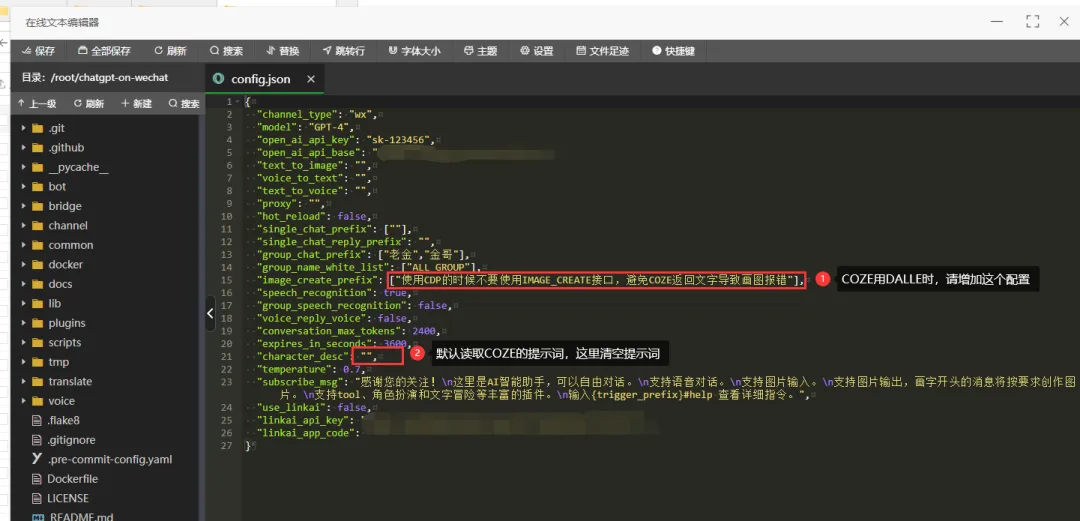Image resolution: width=1080 pixels, height=521 pixels.
Task: Open 跳转行 go-to-line tool
Action: click(x=343, y=51)
